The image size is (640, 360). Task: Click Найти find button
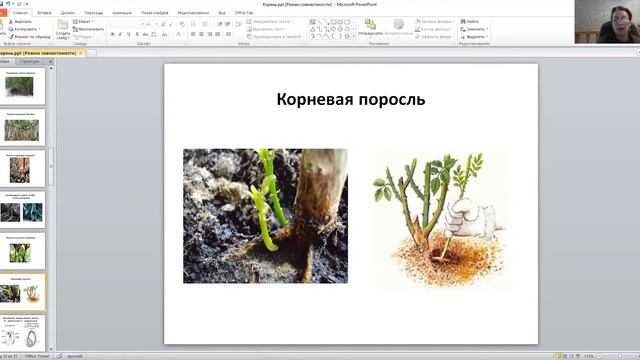(x=469, y=21)
